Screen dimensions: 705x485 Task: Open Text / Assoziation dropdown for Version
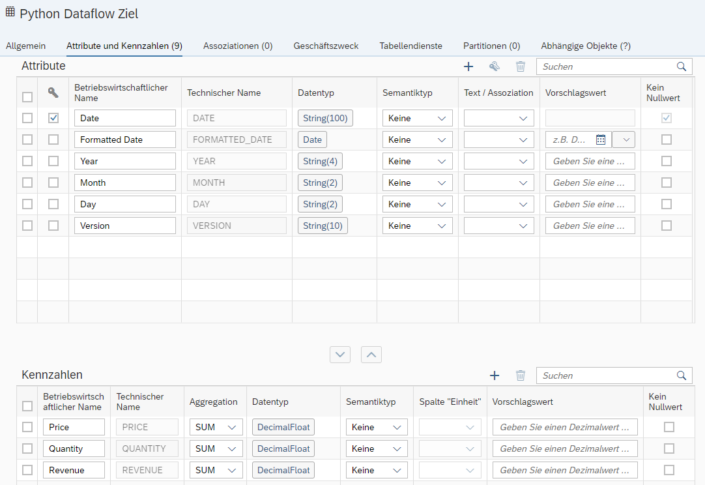(x=499, y=226)
